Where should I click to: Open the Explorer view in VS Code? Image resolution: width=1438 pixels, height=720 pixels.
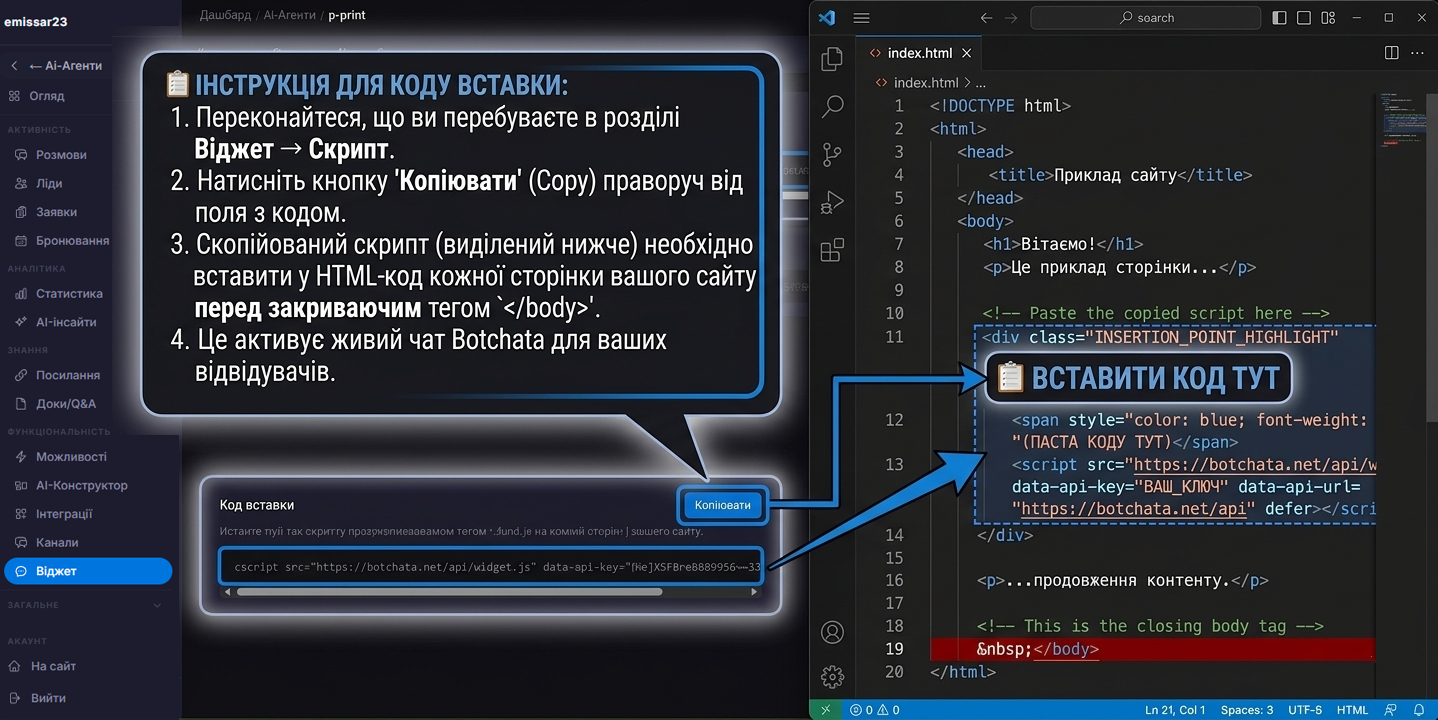pos(832,59)
